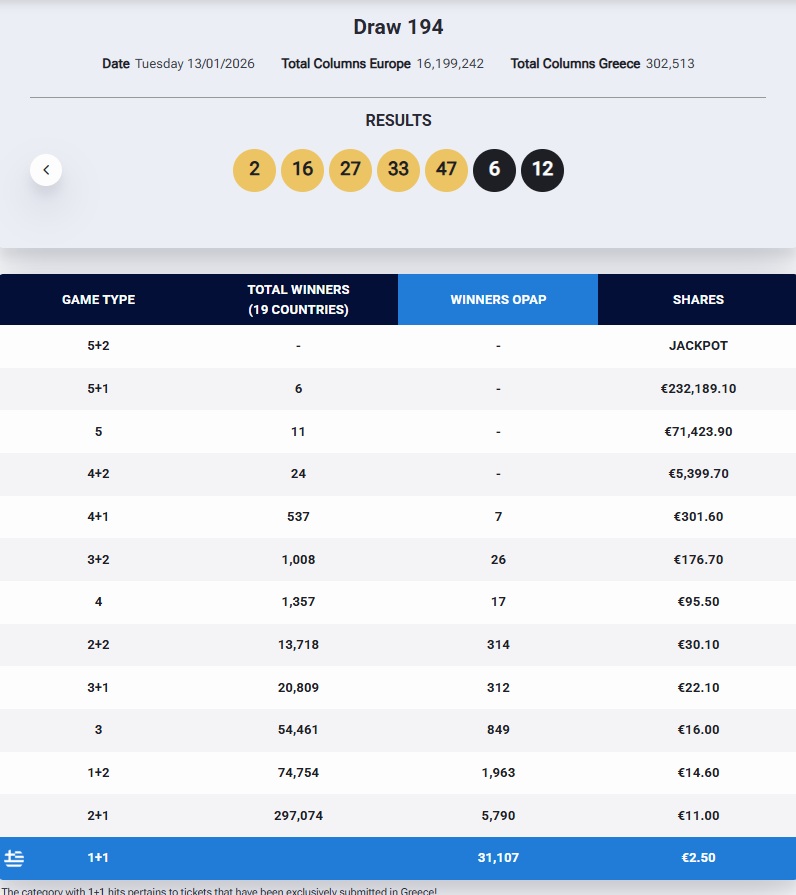Click the black bonus ball number 6

[x=494, y=170]
